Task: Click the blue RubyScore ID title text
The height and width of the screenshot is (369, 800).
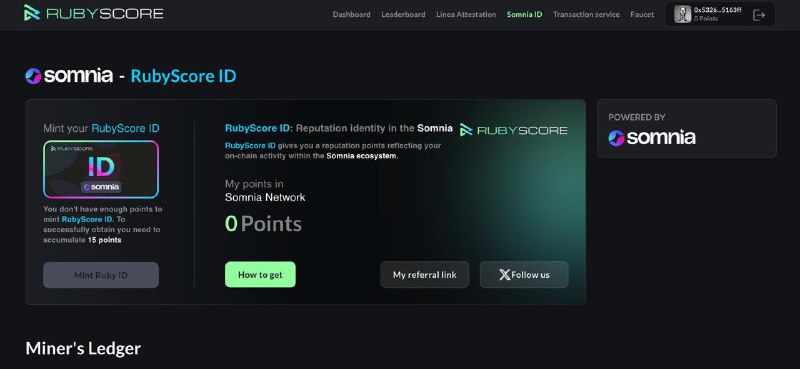Action: [x=183, y=76]
